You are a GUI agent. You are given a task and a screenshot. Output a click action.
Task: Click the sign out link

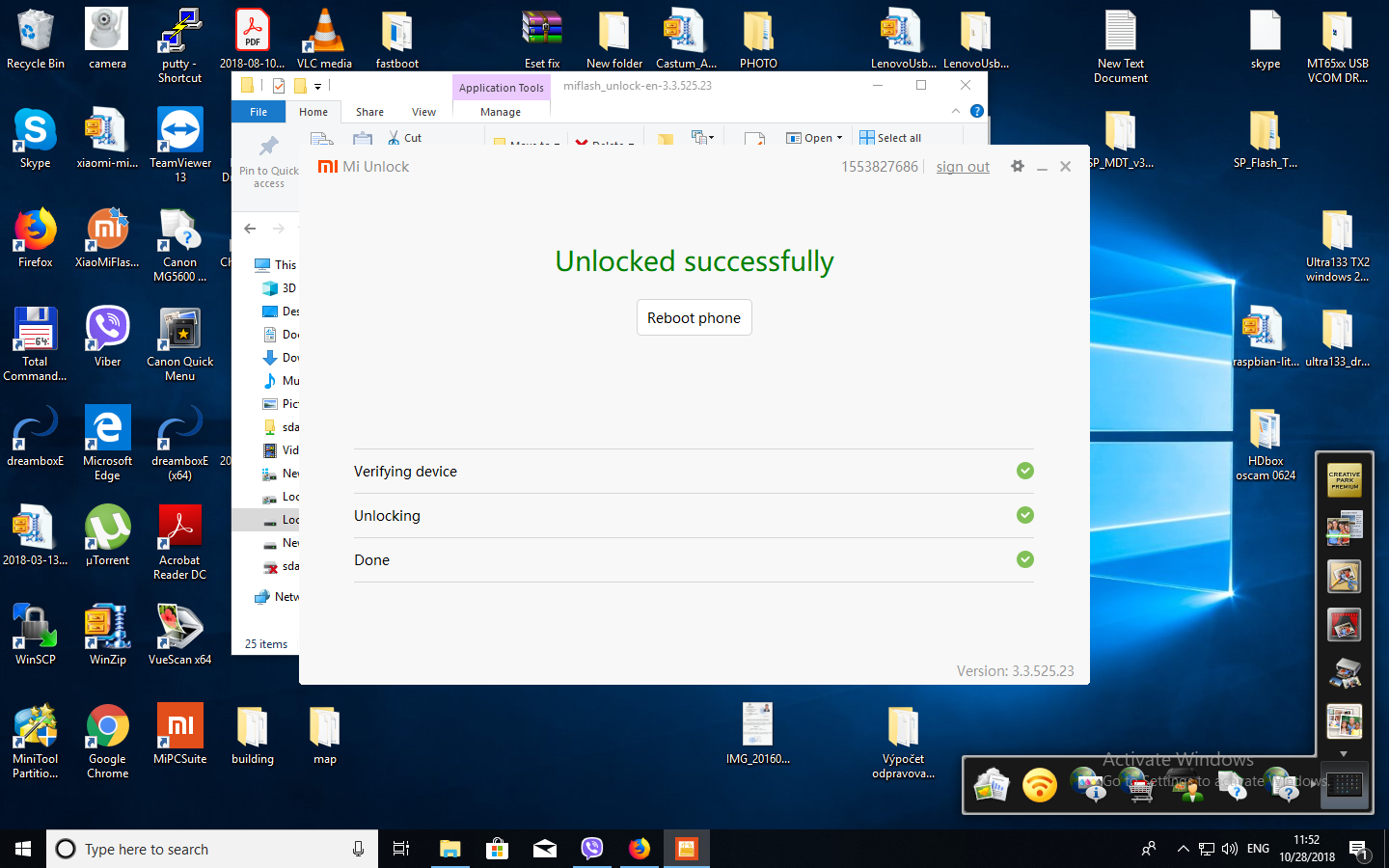(x=962, y=167)
